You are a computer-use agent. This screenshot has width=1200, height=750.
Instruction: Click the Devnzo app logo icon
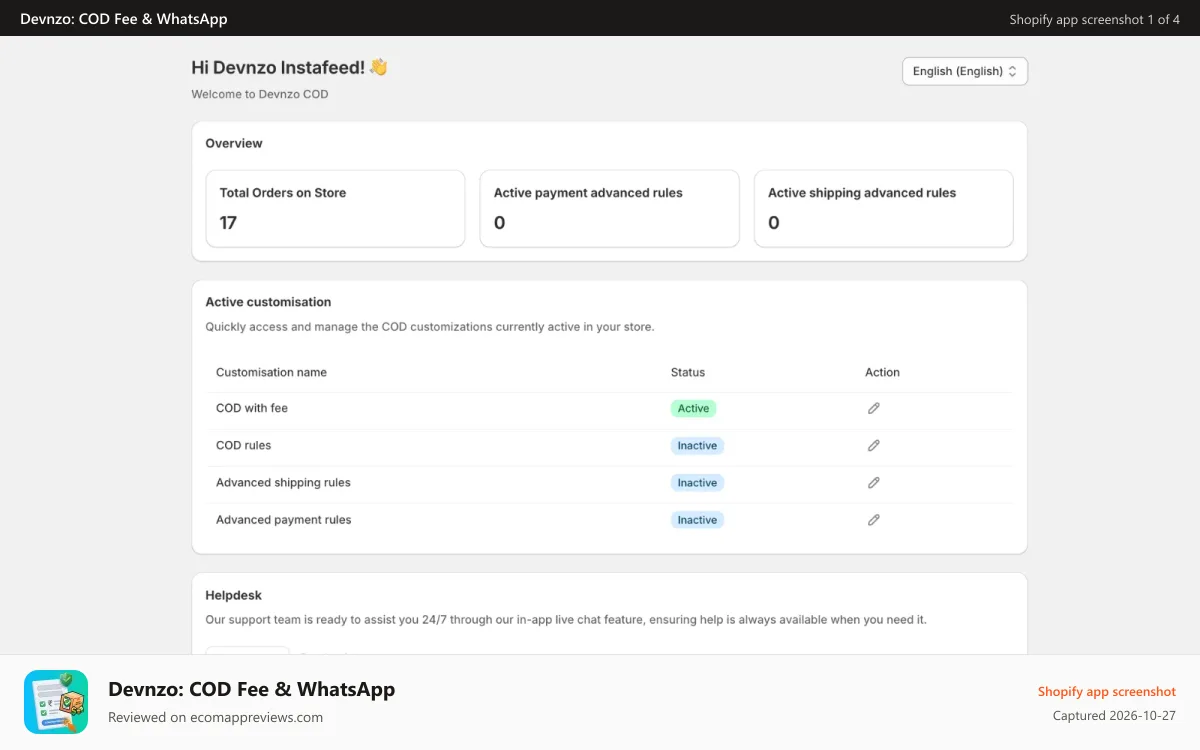(x=56, y=702)
